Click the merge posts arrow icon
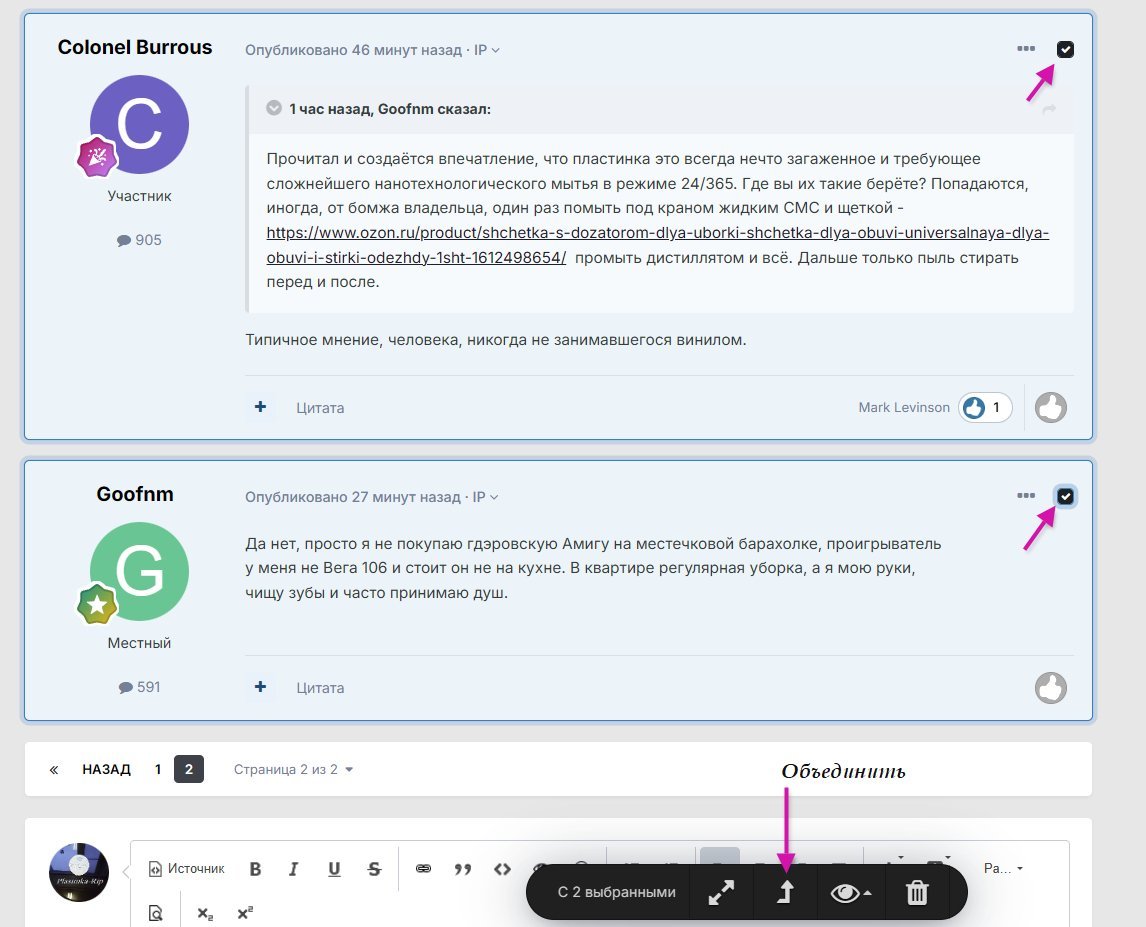1146x927 pixels. click(x=784, y=893)
